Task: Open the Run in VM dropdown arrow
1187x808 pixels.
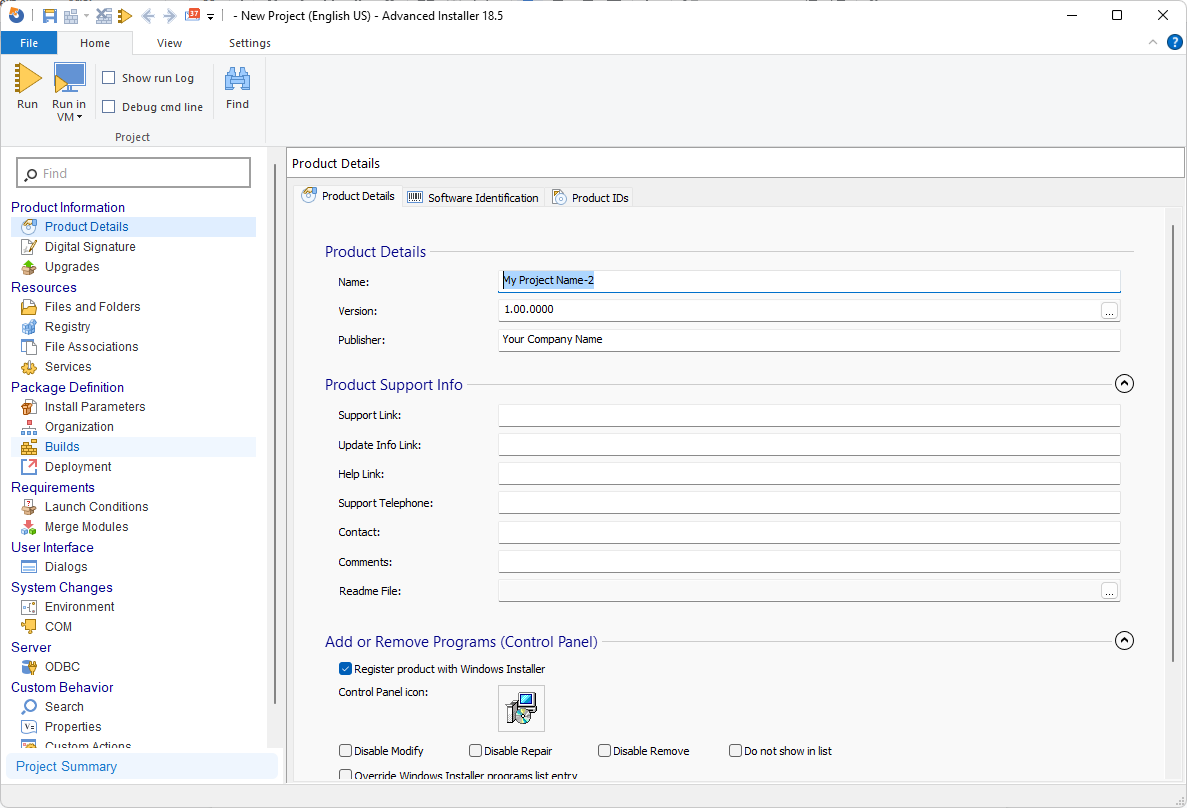Action: click(79, 117)
